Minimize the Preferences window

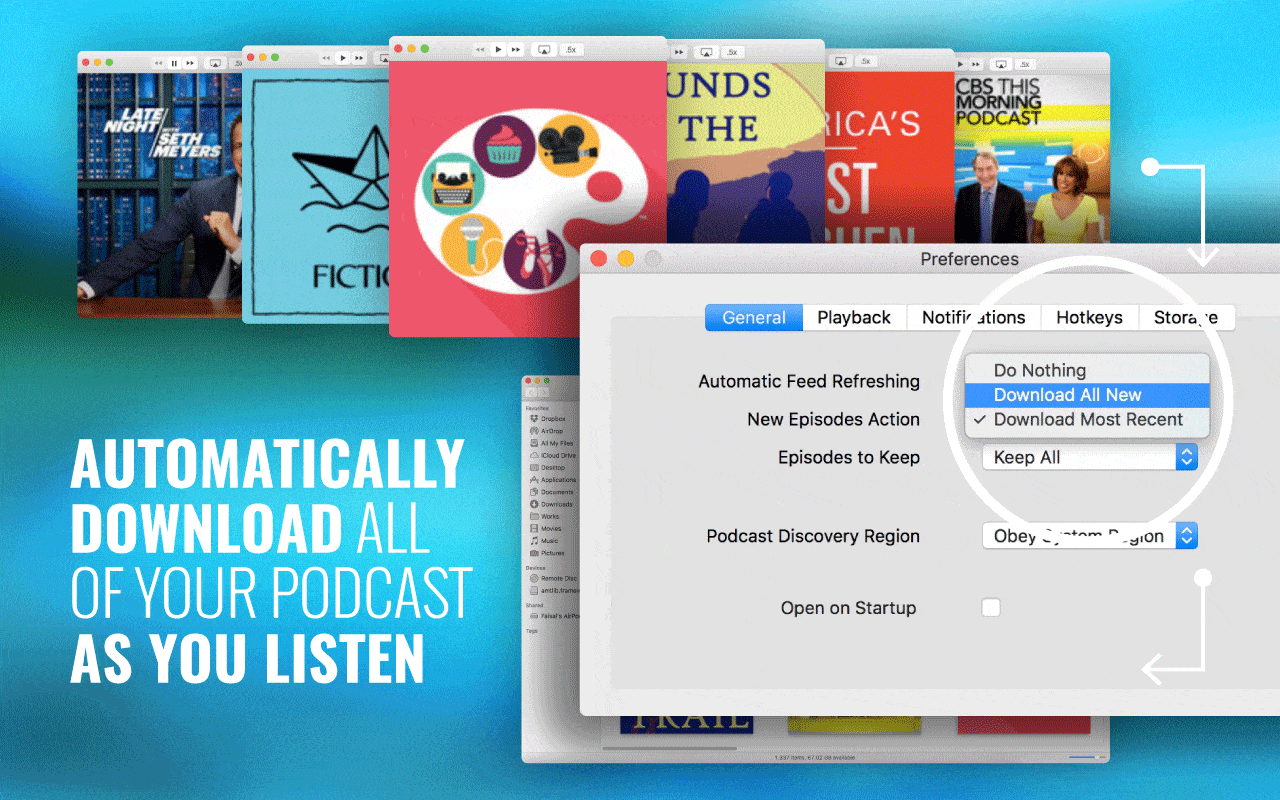coord(626,259)
